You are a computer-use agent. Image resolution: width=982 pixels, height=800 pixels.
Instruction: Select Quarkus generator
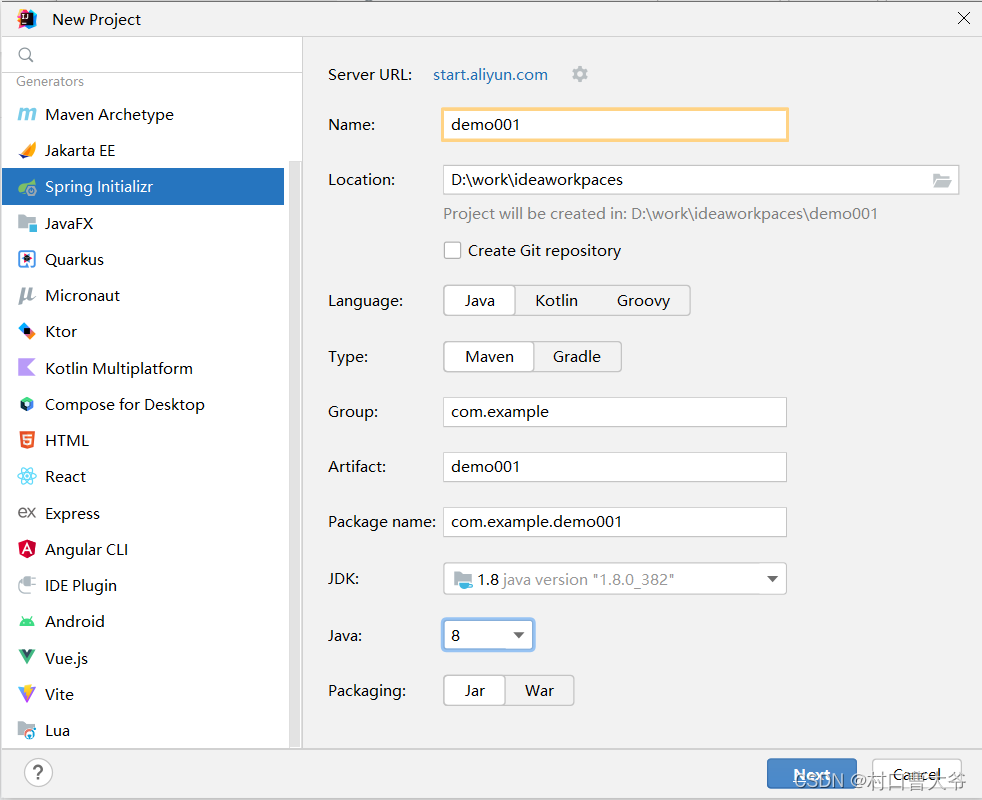click(x=143, y=259)
